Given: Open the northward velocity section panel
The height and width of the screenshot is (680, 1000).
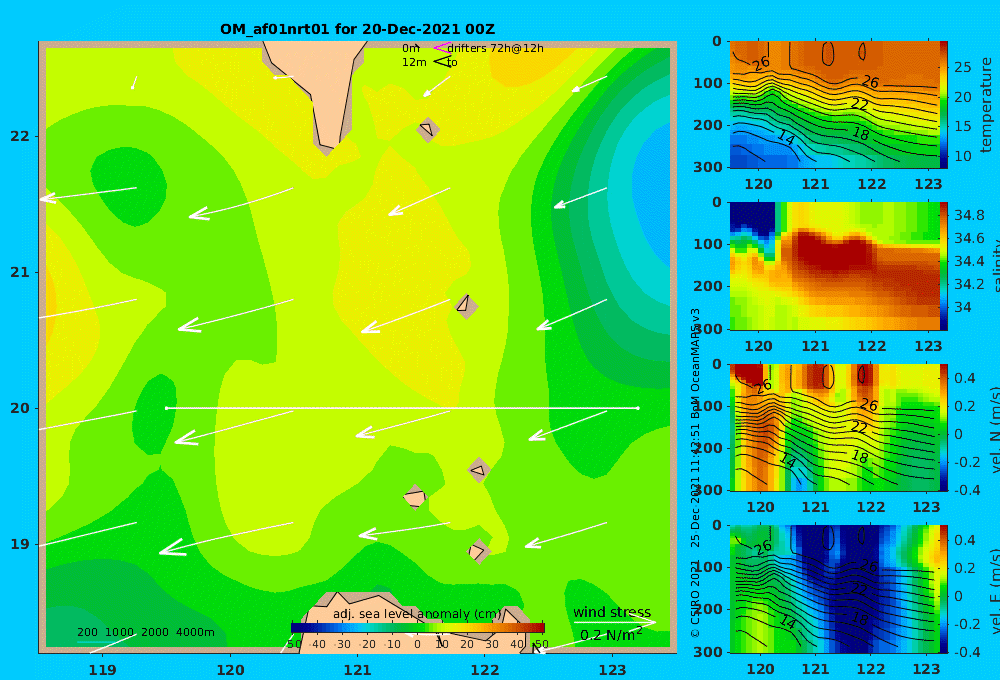Looking at the screenshot, I should click(x=835, y=427).
